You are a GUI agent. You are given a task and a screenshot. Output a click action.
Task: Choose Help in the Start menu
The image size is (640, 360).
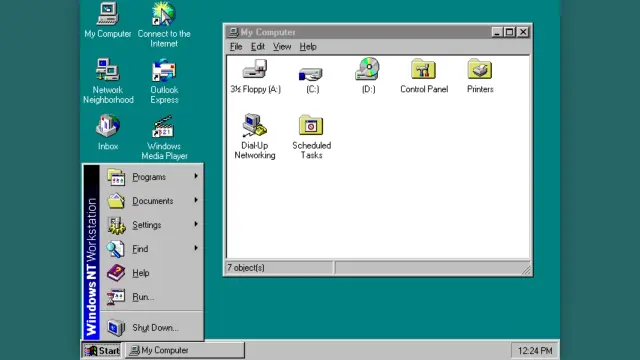pos(151,273)
